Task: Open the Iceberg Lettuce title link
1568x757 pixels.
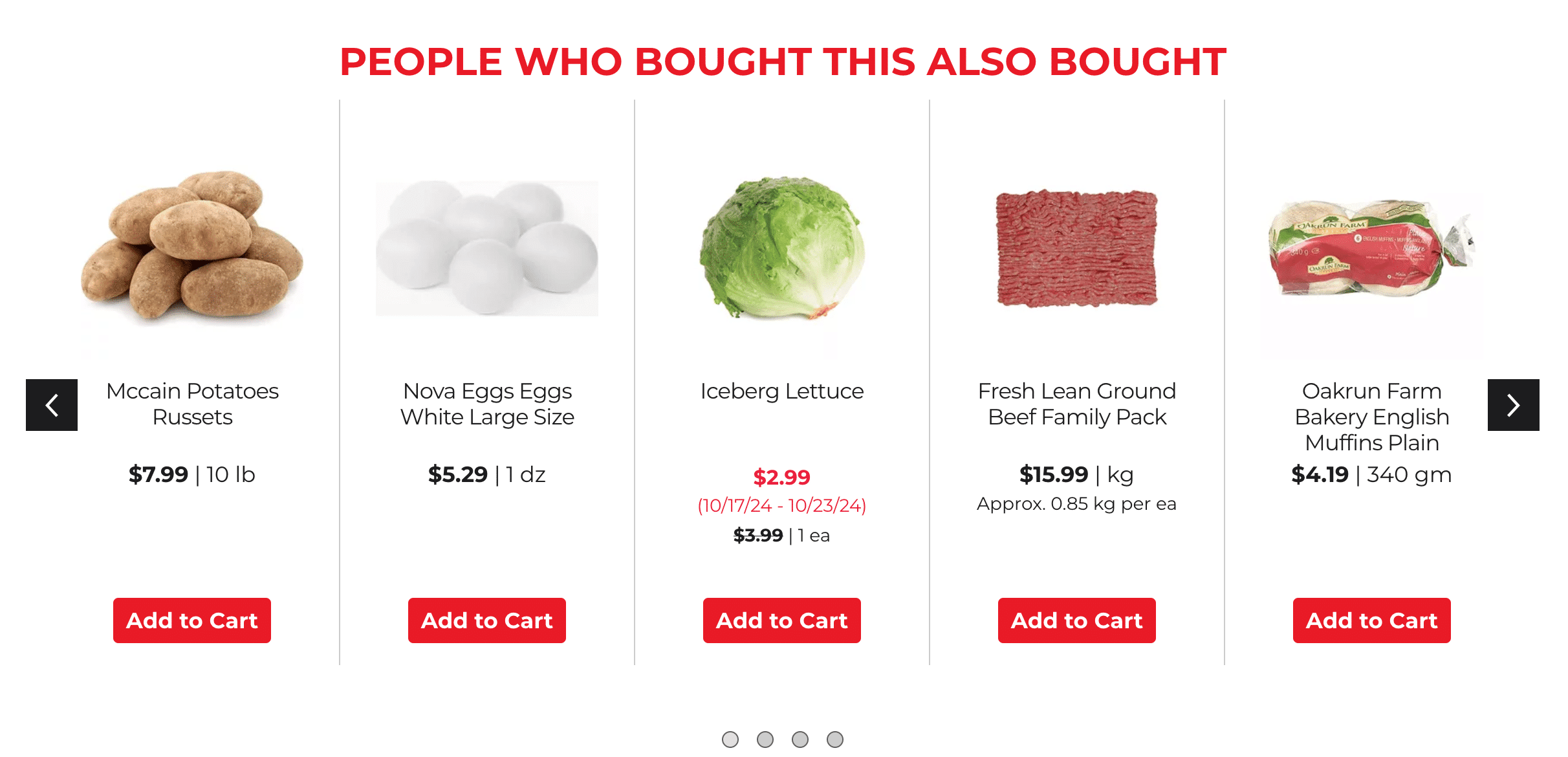Action: coord(782,391)
